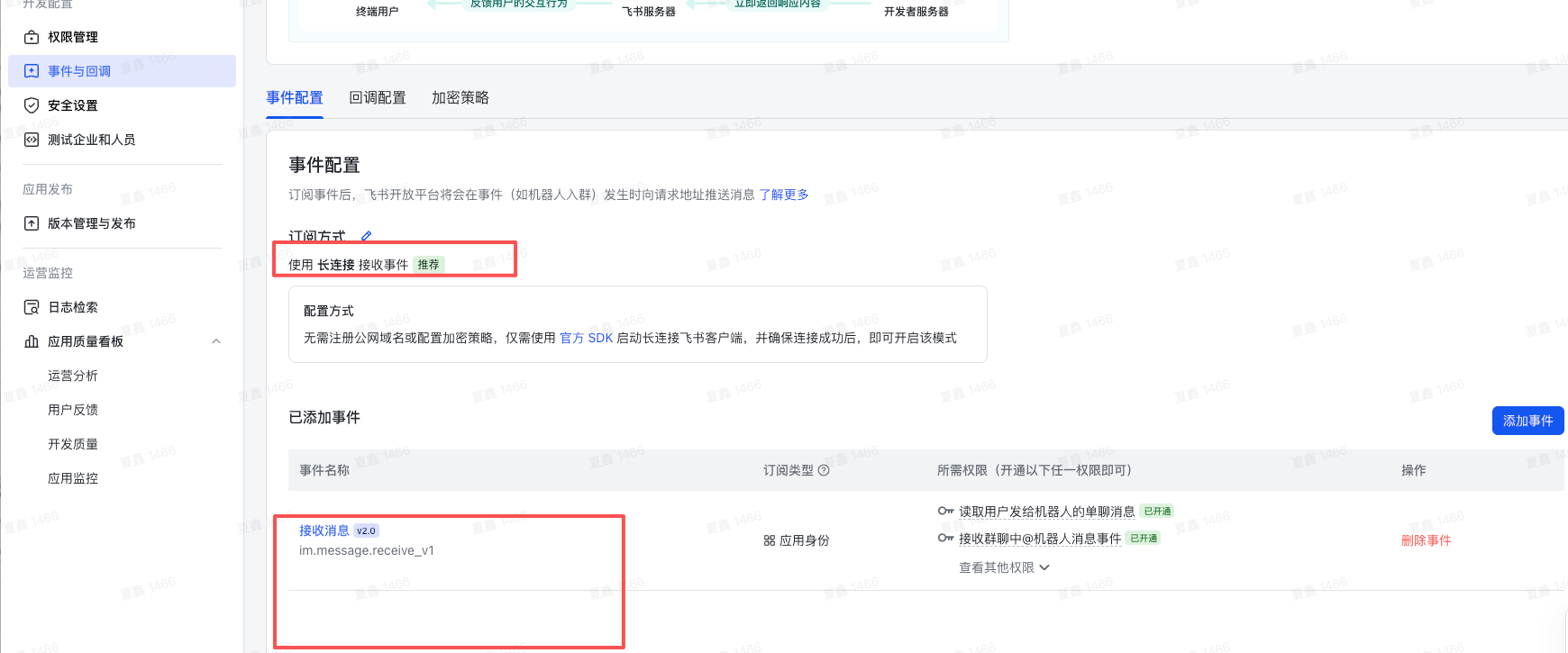Collapse the 应用质量看板 menu chevron
Viewport: 1568px width, 653px height.
pos(216,341)
